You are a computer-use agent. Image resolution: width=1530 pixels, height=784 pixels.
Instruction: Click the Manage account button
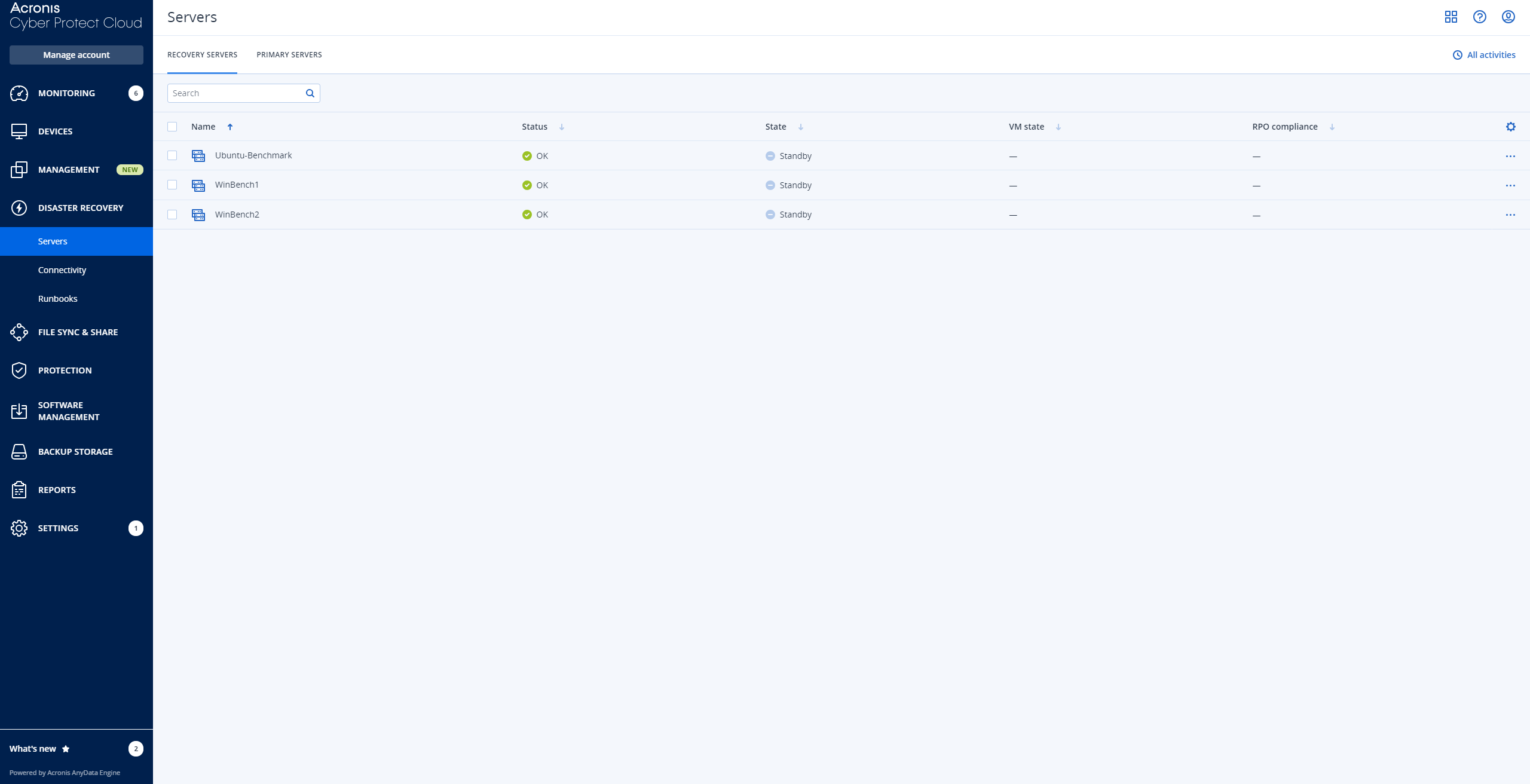[76, 55]
